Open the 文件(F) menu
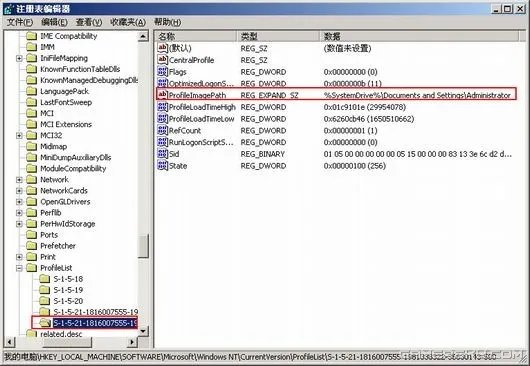 [x=20, y=22]
